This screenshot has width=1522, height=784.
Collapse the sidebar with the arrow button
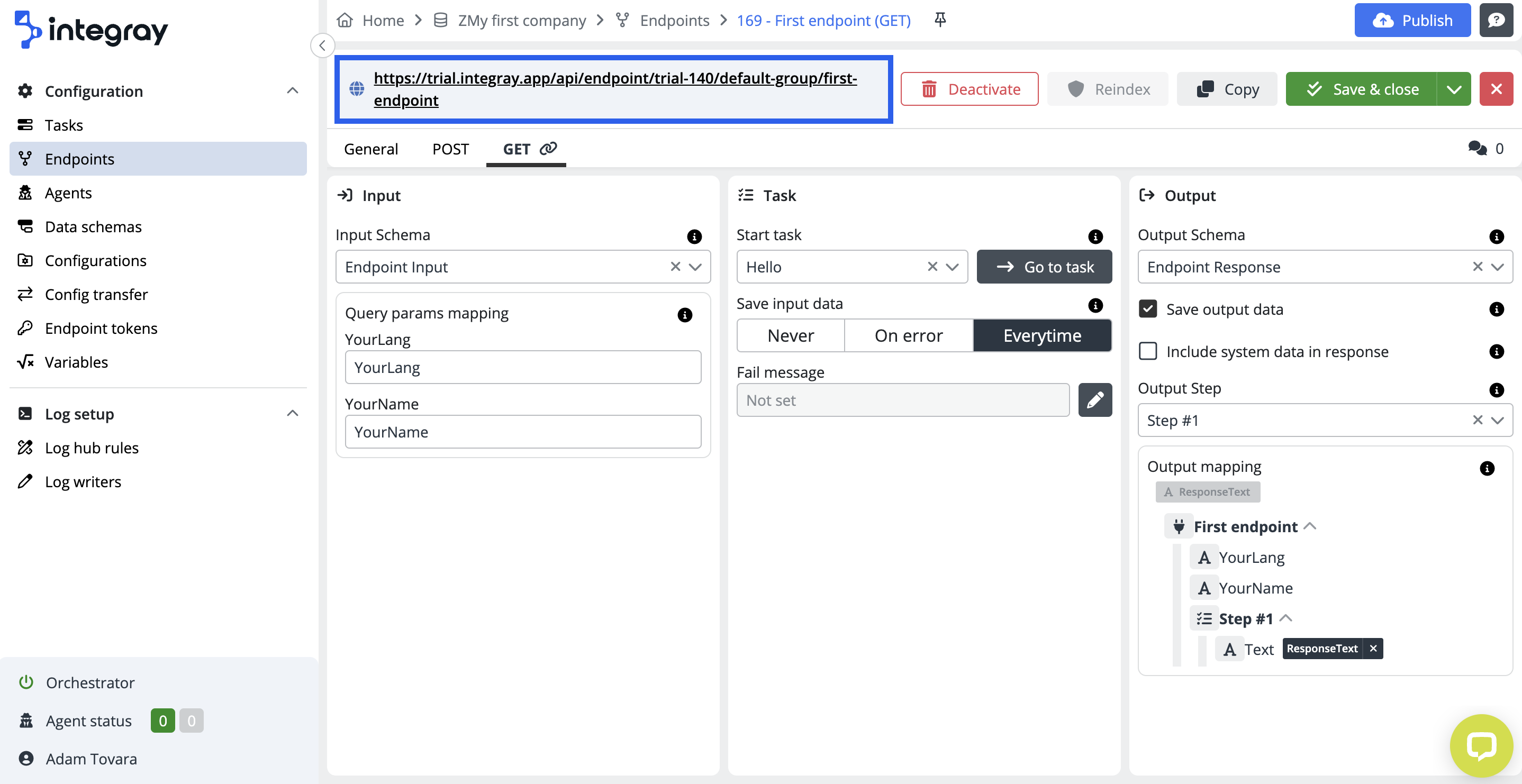pos(322,45)
